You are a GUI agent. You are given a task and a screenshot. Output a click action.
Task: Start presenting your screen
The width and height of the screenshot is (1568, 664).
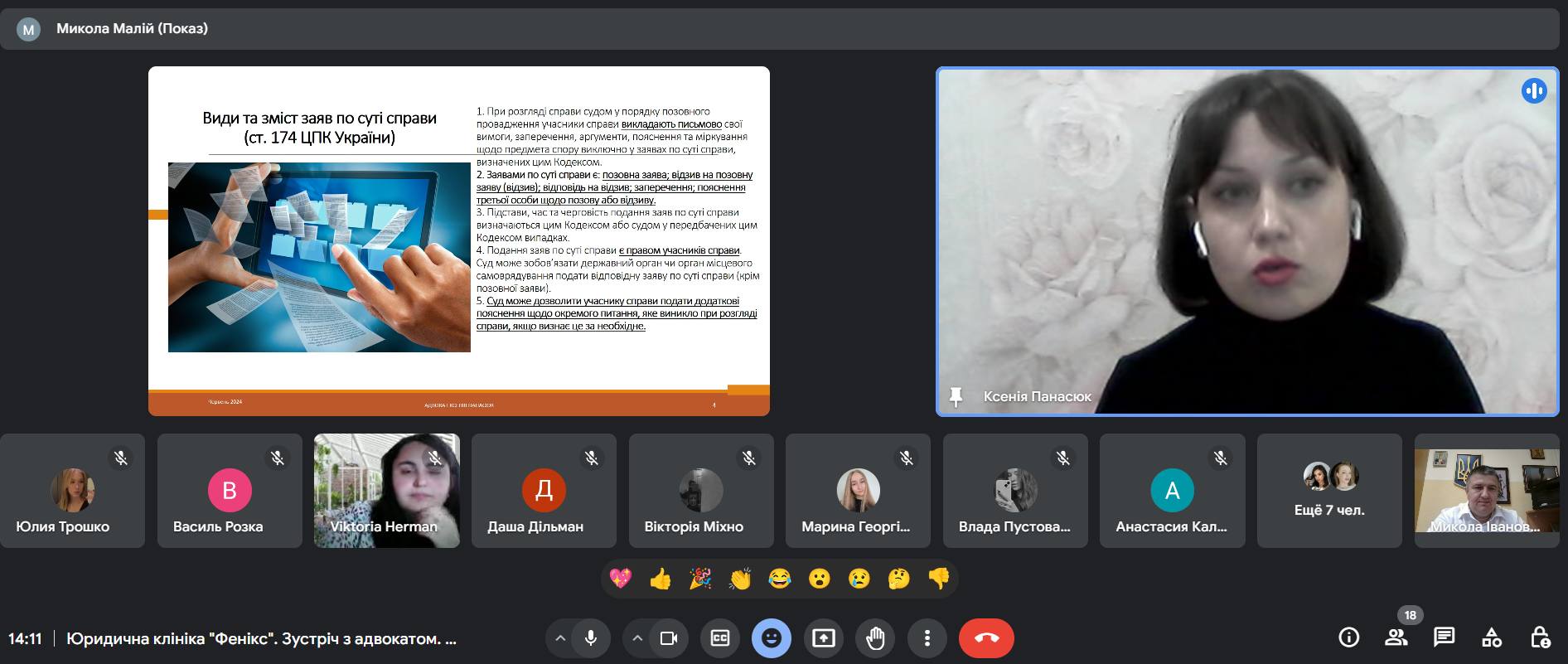click(x=823, y=638)
